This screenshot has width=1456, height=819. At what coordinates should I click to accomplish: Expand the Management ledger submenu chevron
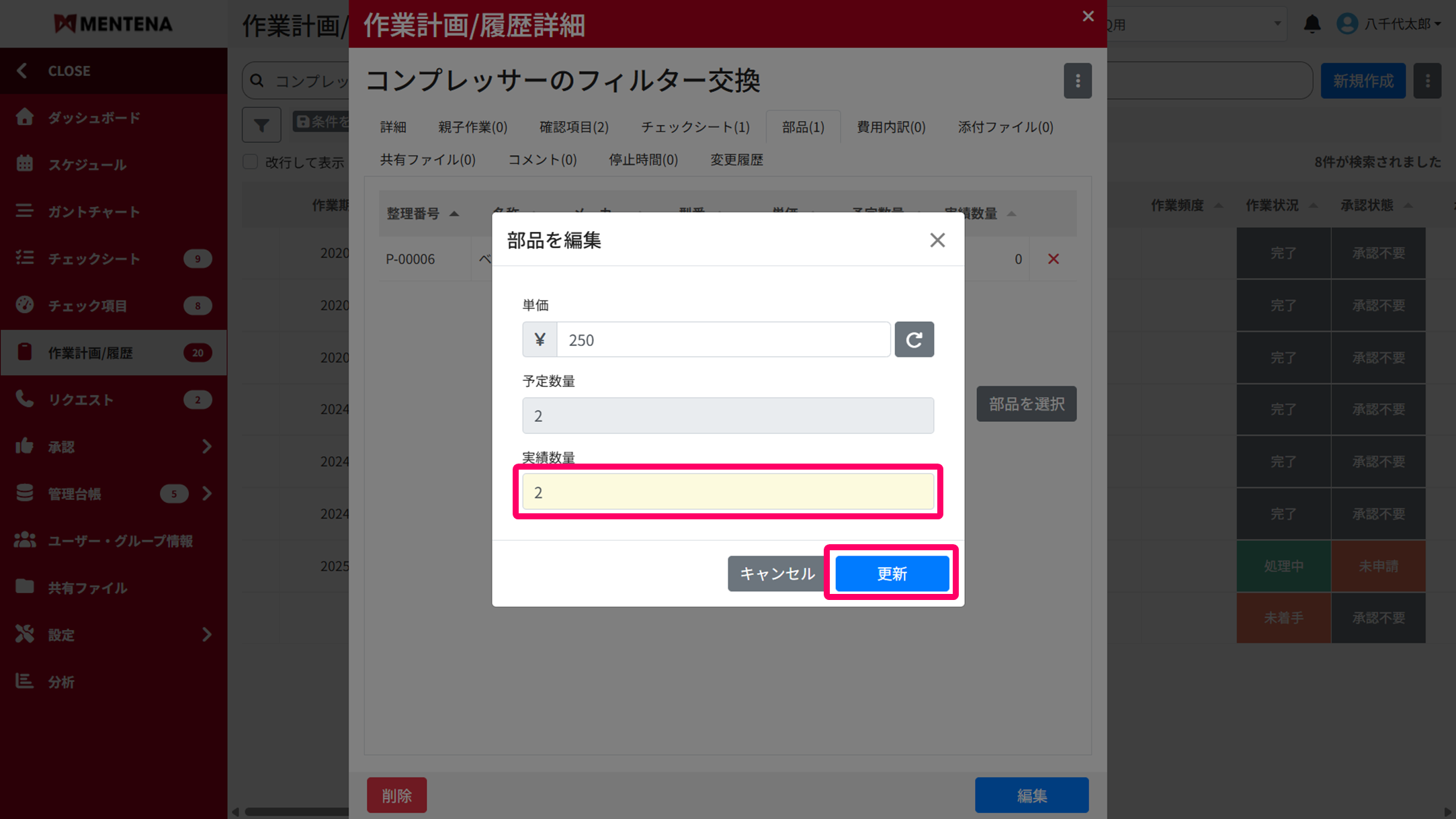point(206,494)
